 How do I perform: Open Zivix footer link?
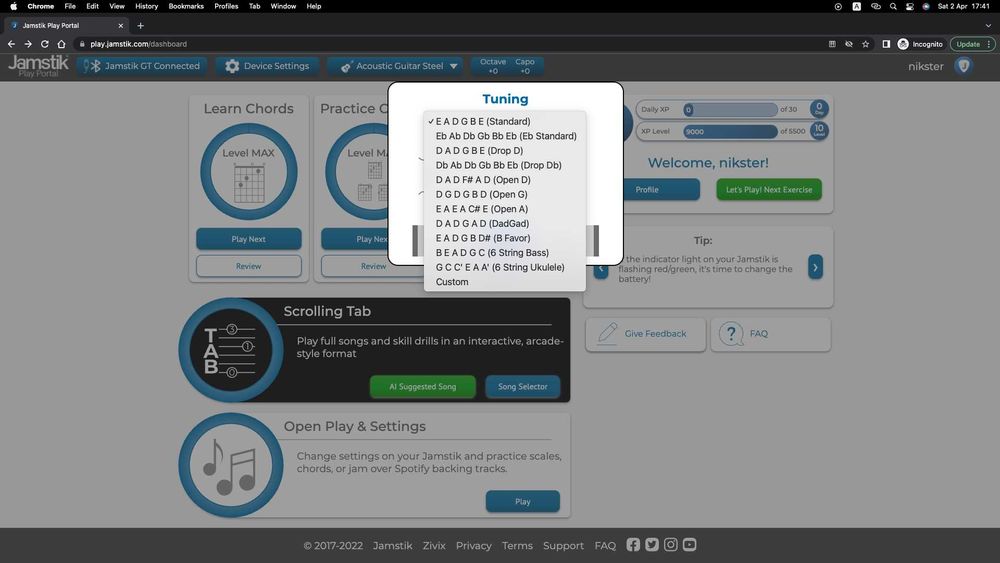click(x=434, y=546)
